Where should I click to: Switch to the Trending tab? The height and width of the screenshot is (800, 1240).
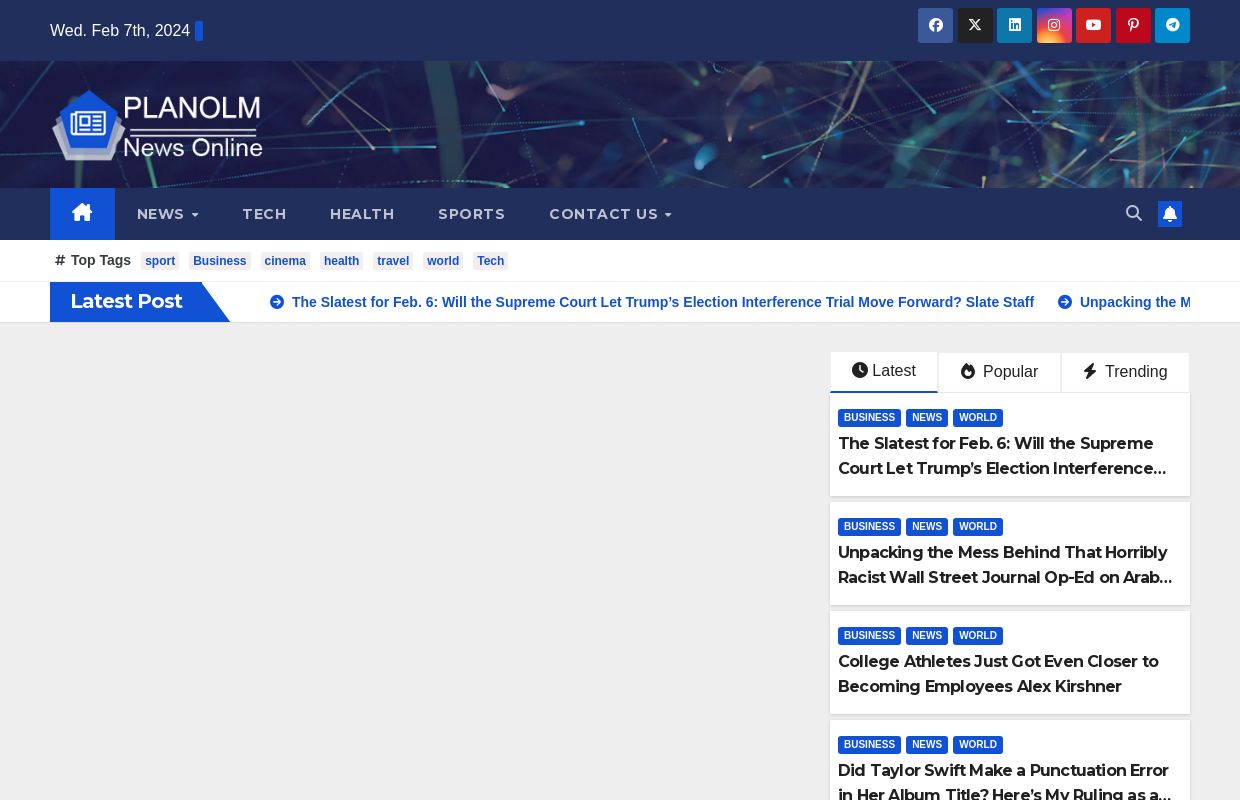[x=1125, y=372]
